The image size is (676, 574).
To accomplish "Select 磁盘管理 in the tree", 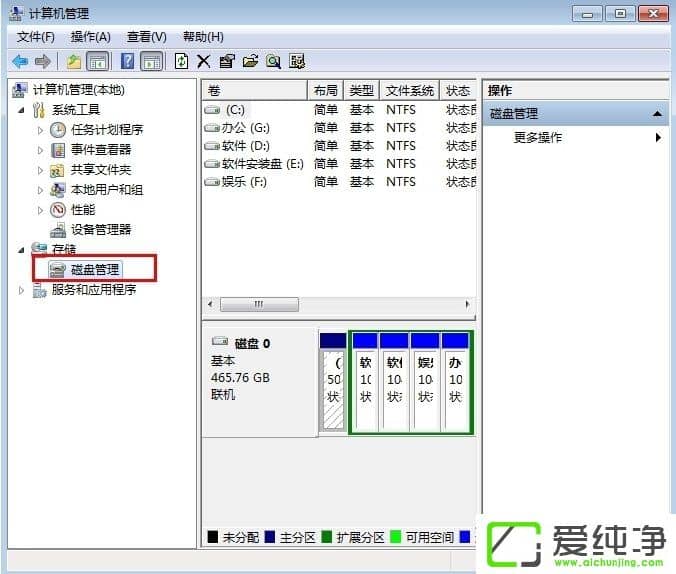I will tap(95, 270).
